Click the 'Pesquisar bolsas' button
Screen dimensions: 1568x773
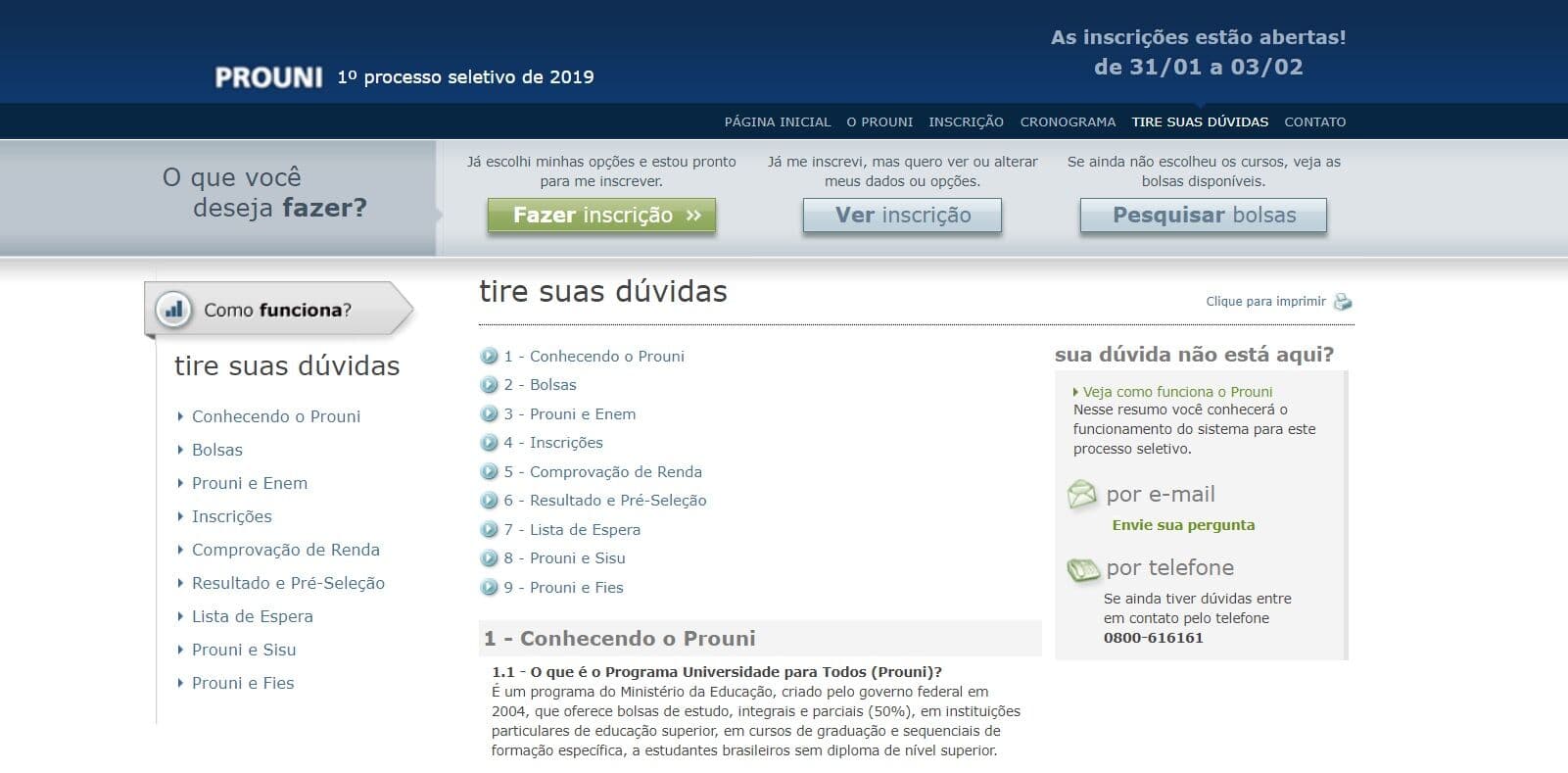coord(1204,216)
